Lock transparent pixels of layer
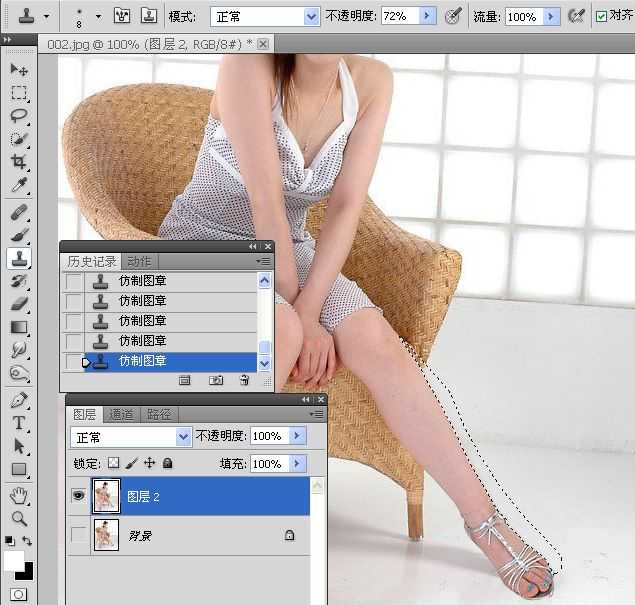The image size is (635, 605). (x=114, y=463)
